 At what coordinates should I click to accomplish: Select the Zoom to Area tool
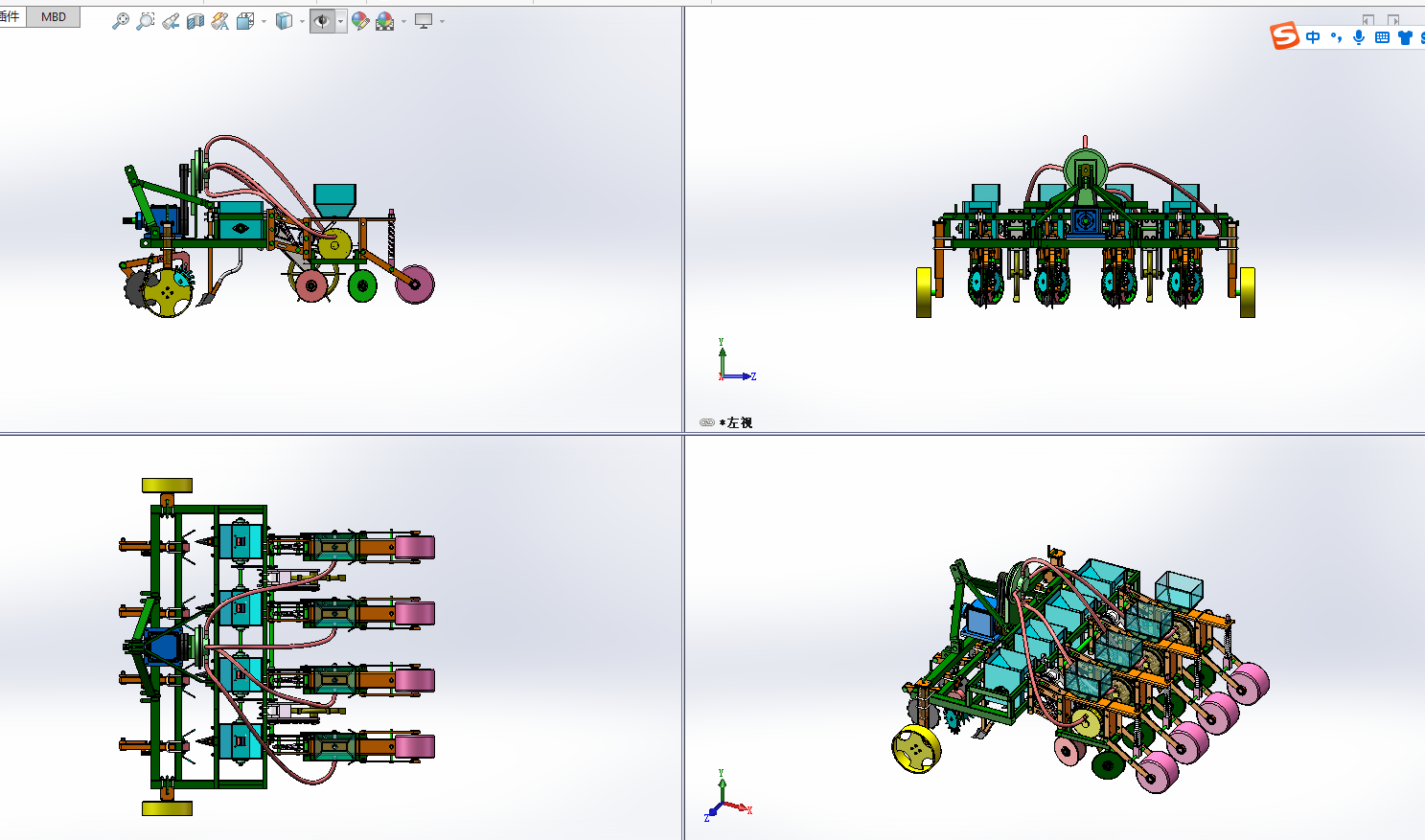point(145,21)
